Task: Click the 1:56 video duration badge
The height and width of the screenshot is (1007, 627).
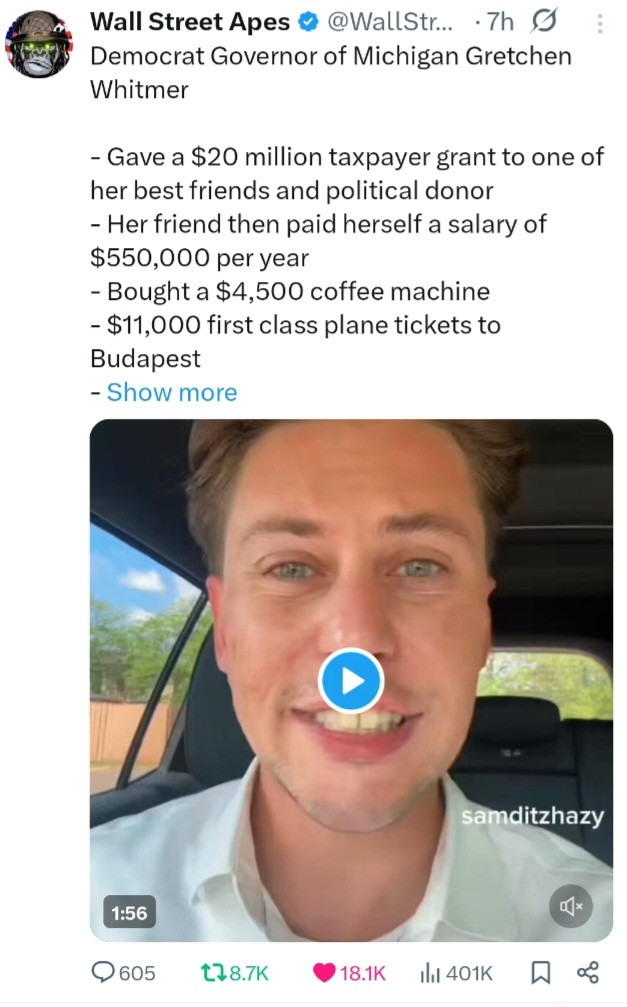Action: [x=129, y=912]
